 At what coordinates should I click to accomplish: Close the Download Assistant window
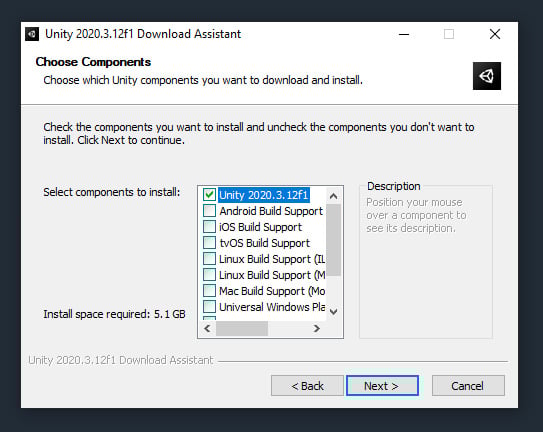(x=495, y=34)
